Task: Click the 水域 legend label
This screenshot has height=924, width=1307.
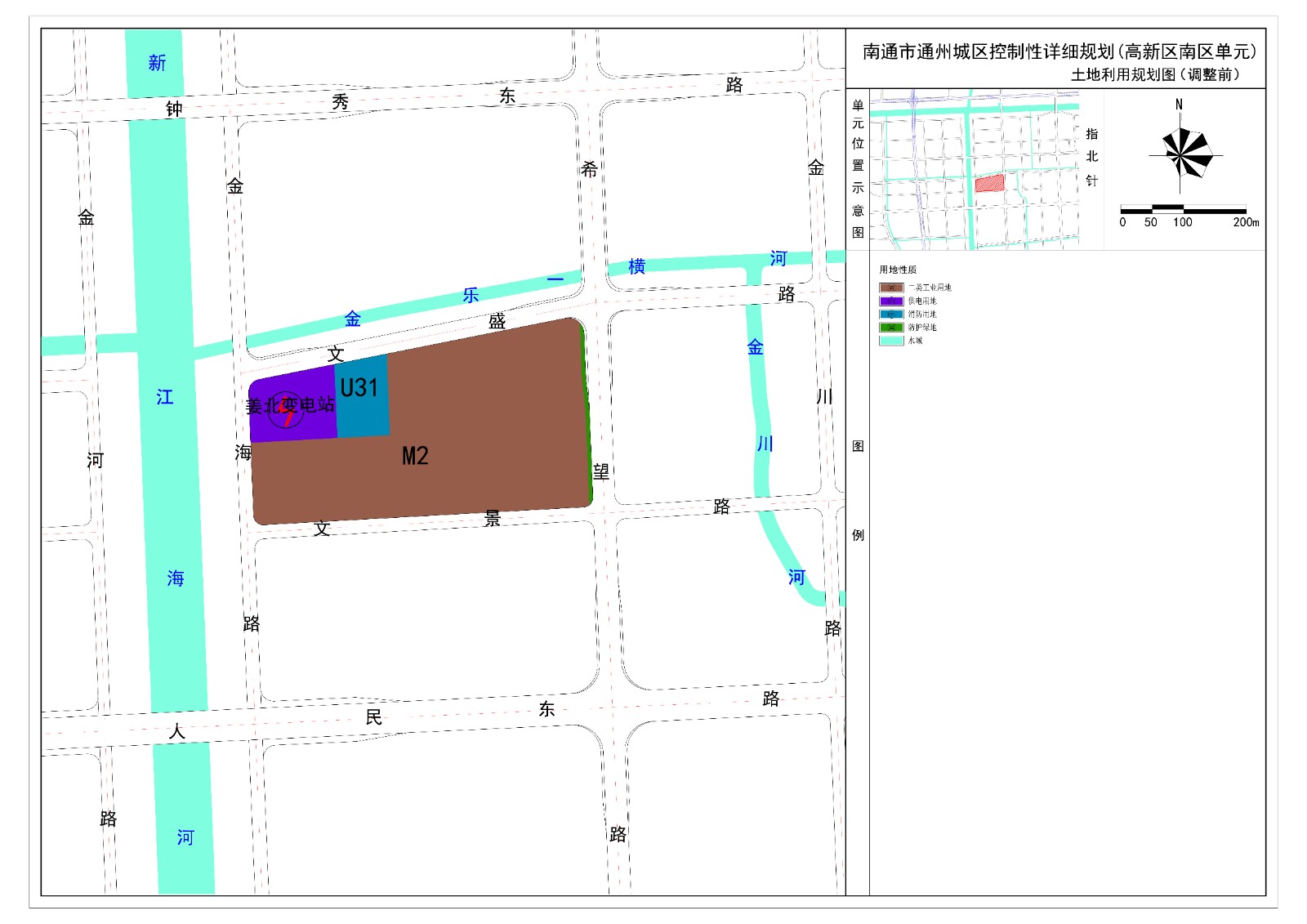Action: (915, 341)
